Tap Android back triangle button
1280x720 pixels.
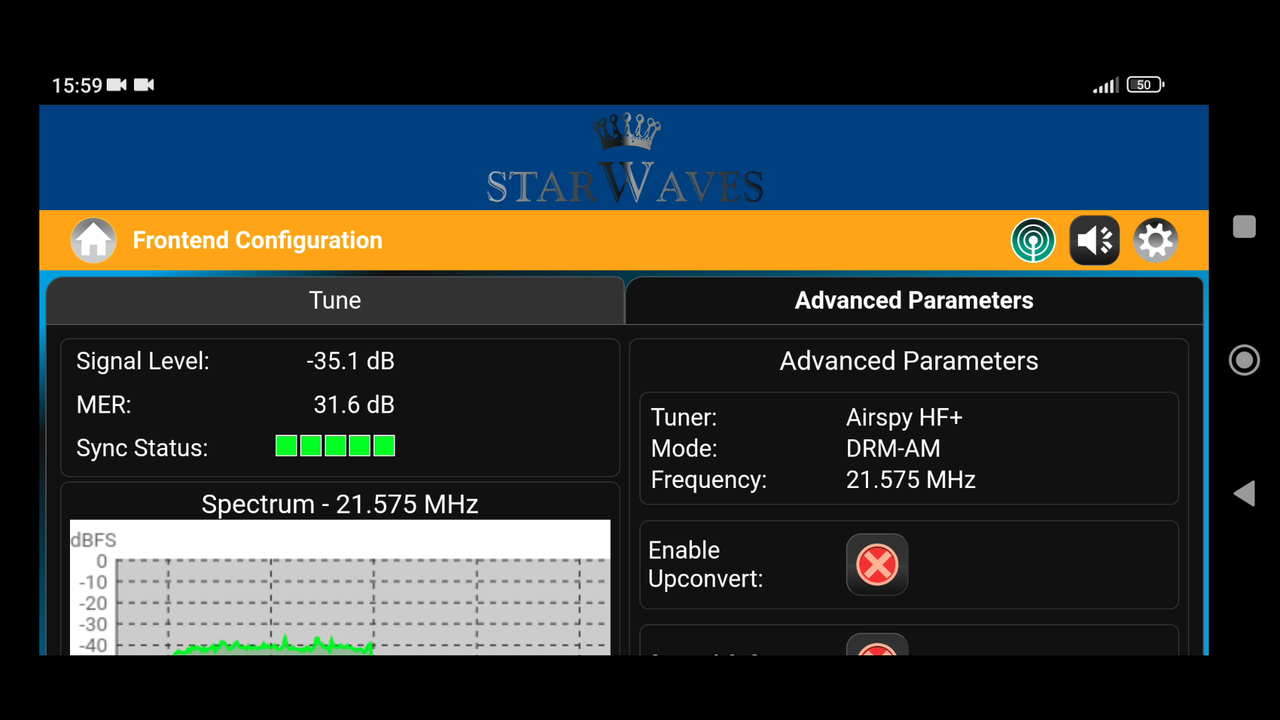click(1244, 493)
